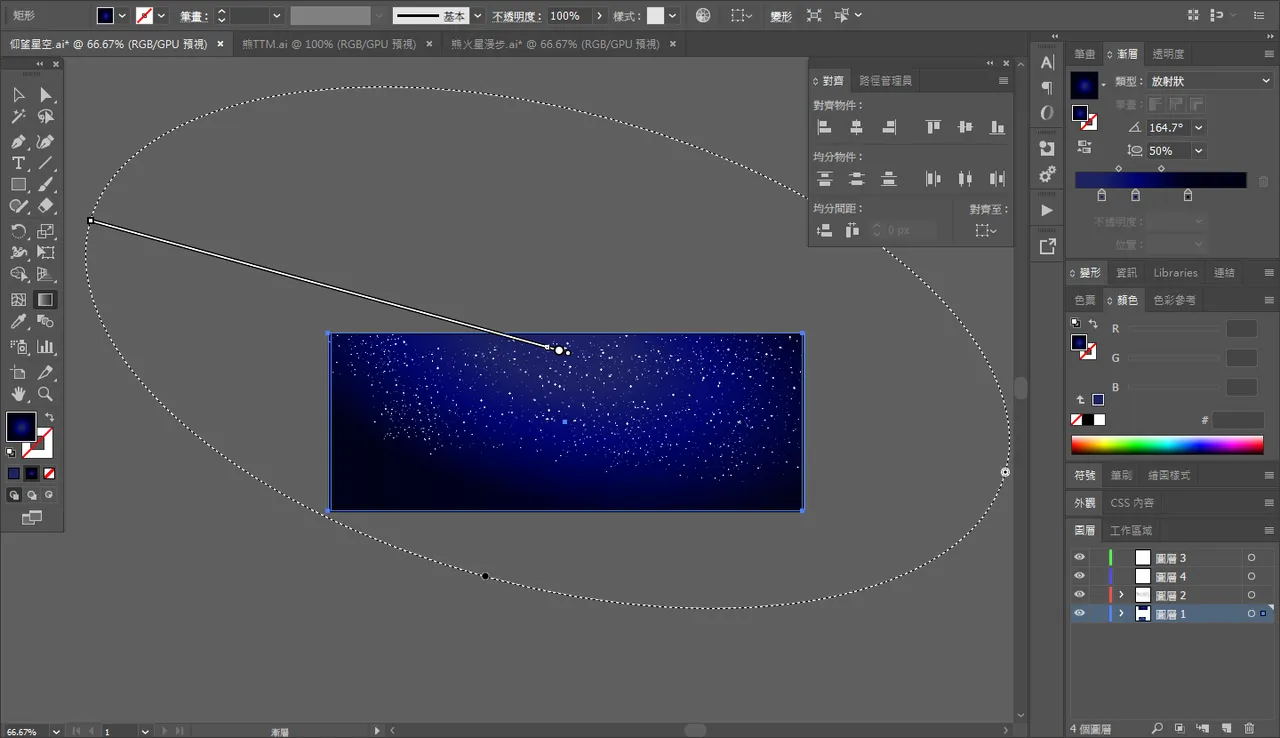Screen dimensions: 1280x738
Task: Select the Eraser tool
Action: coord(46,206)
